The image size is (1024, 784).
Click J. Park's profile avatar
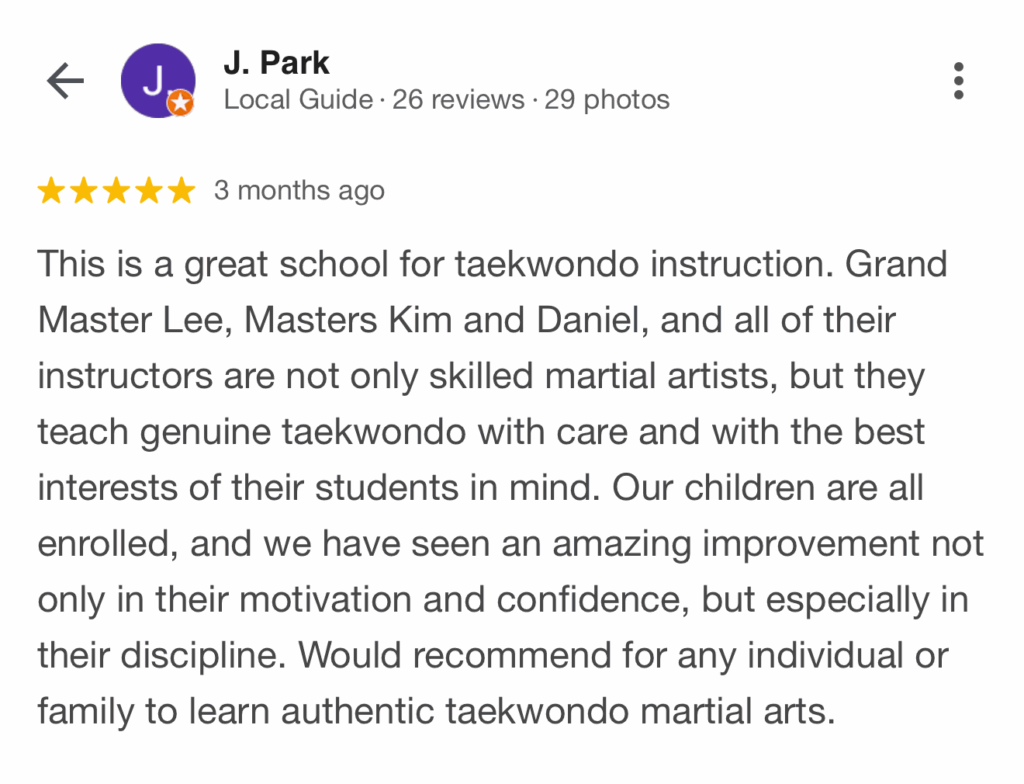click(x=158, y=80)
